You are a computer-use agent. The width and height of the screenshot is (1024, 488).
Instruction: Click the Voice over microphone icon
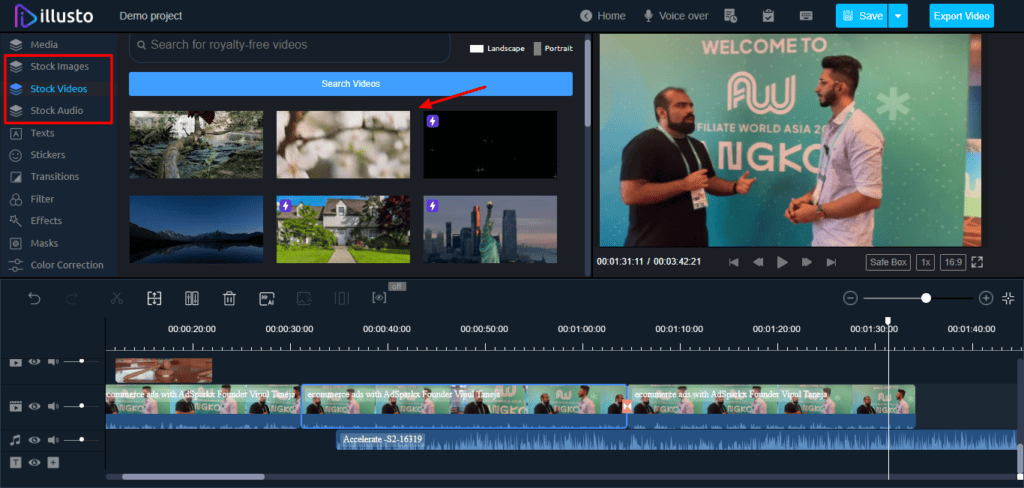click(648, 16)
